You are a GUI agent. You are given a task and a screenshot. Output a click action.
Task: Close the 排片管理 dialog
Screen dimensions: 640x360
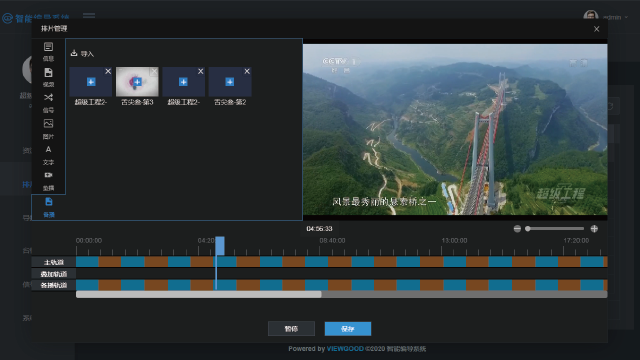(x=597, y=29)
